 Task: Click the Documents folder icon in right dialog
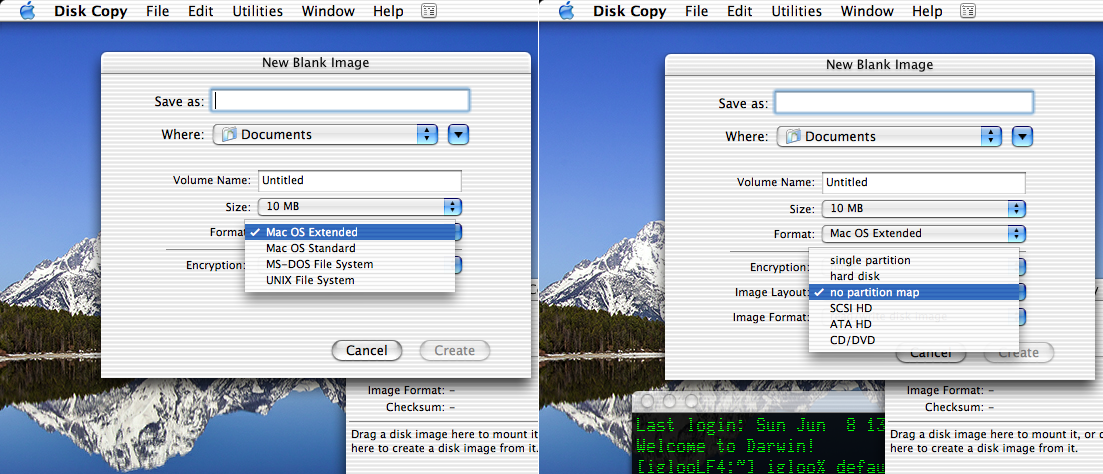pos(793,136)
